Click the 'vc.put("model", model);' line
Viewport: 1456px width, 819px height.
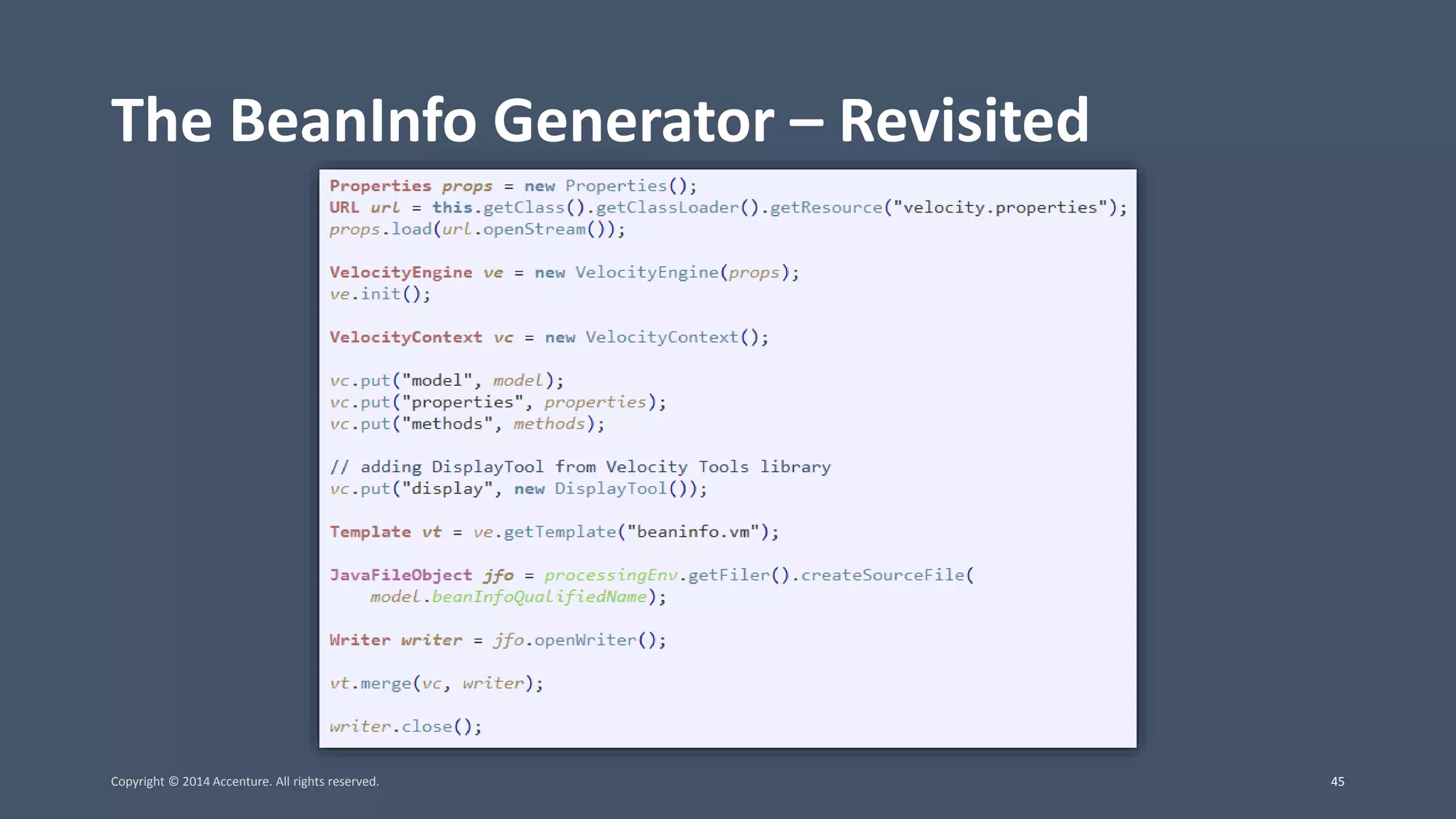[x=446, y=381]
